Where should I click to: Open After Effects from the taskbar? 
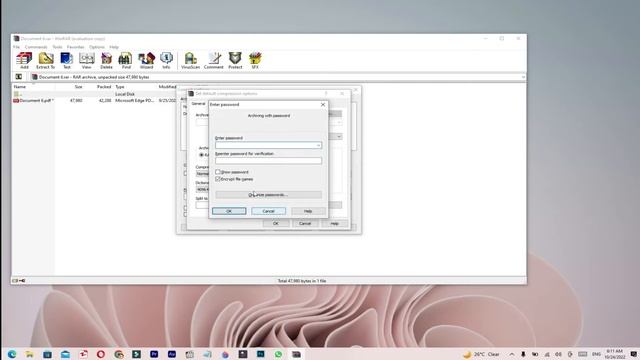pyautogui.click(x=172, y=354)
